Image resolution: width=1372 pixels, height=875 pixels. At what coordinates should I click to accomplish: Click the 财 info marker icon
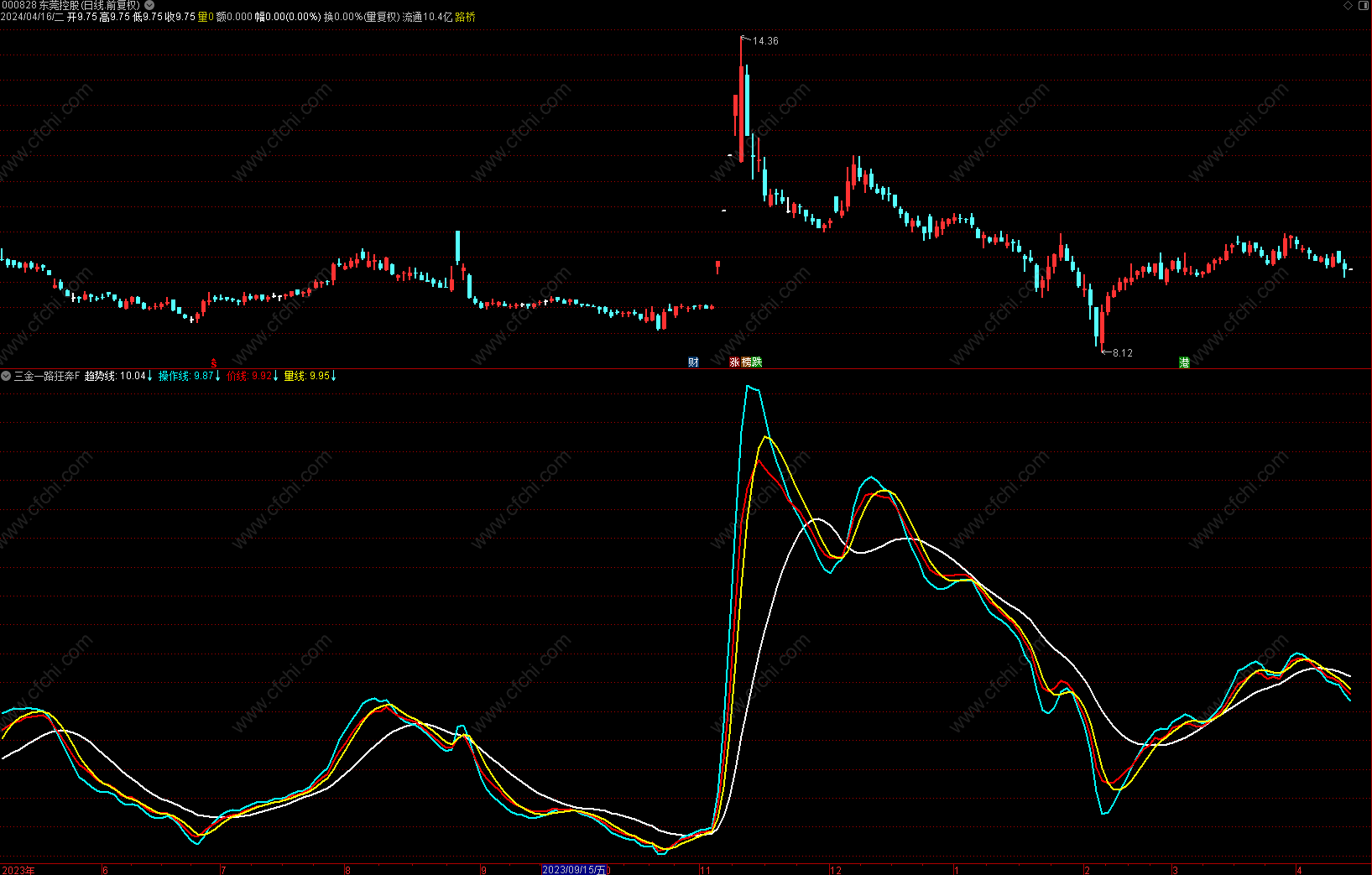693,362
